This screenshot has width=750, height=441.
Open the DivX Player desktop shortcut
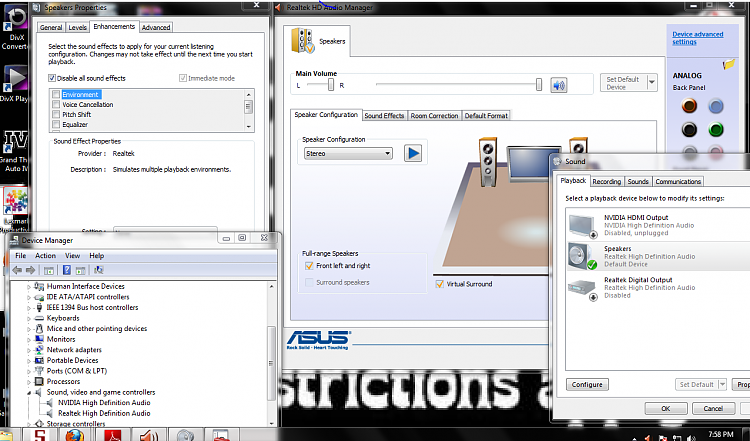[x=15, y=85]
